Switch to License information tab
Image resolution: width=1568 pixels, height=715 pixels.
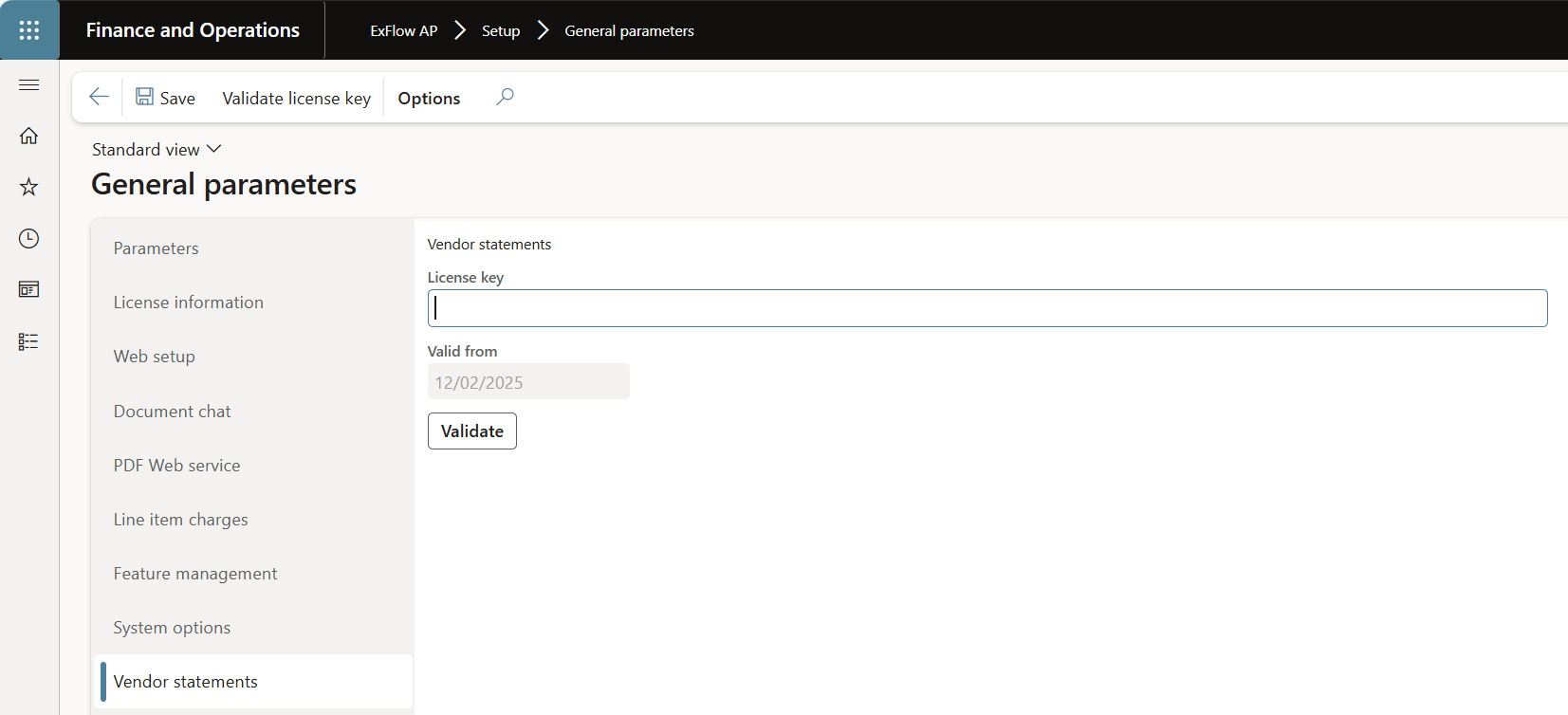tap(189, 302)
